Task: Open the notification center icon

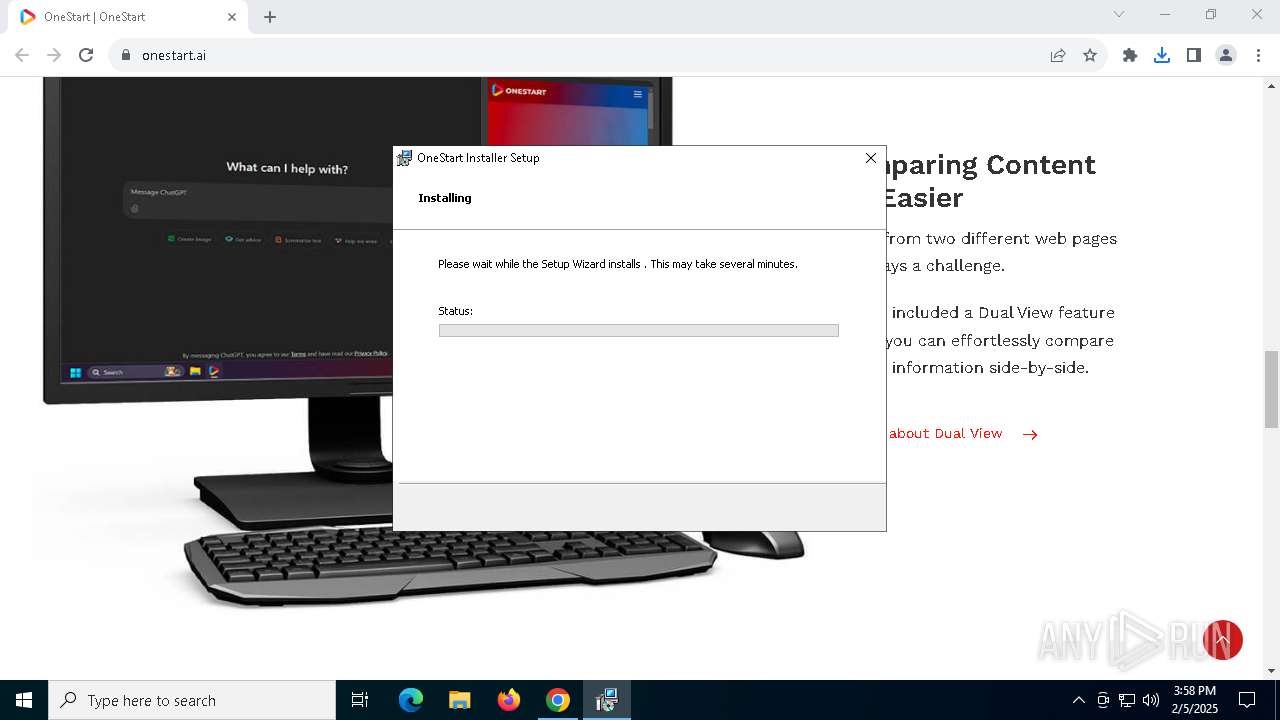Action: (1247, 700)
